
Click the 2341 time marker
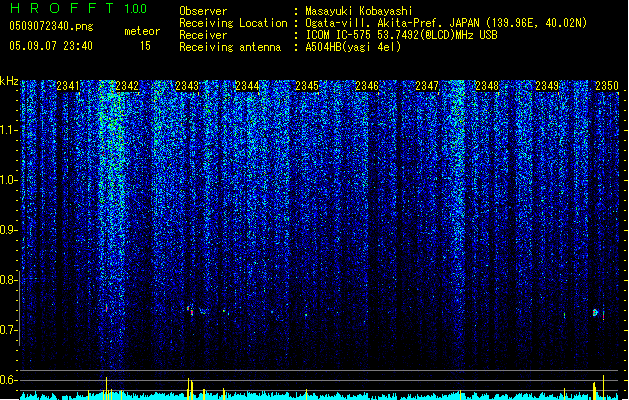pos(68,85)
